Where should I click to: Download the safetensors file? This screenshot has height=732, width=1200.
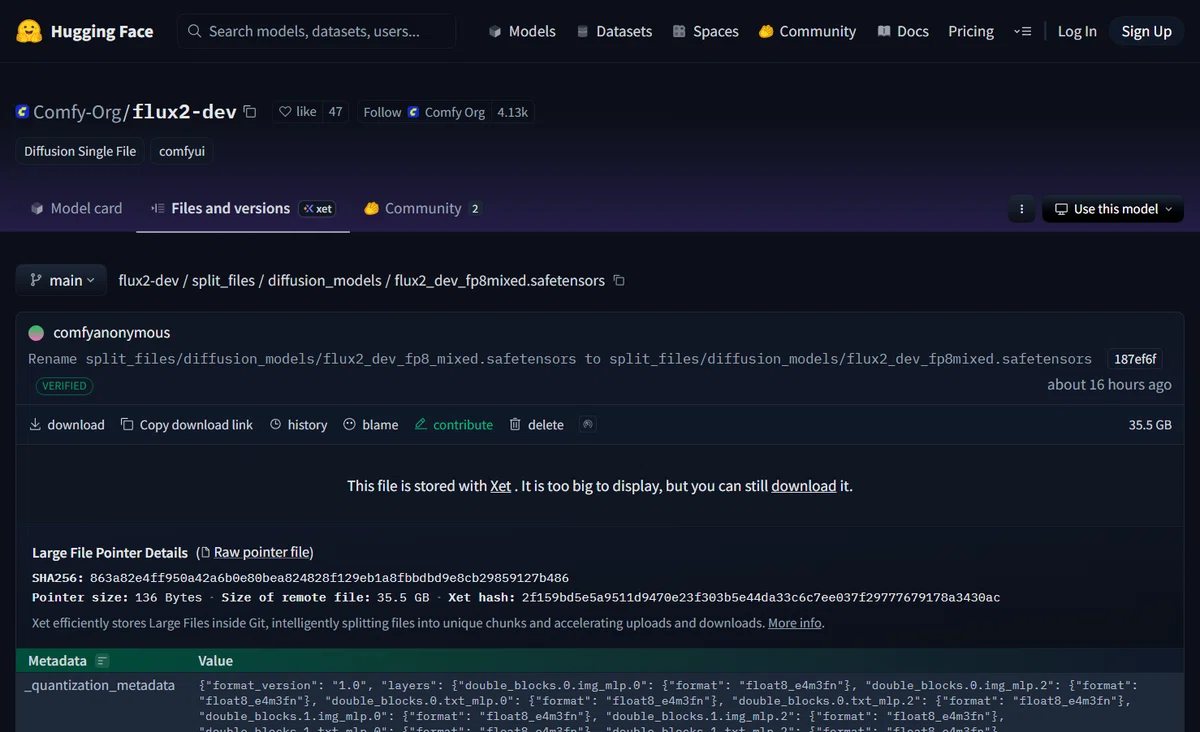67,425
